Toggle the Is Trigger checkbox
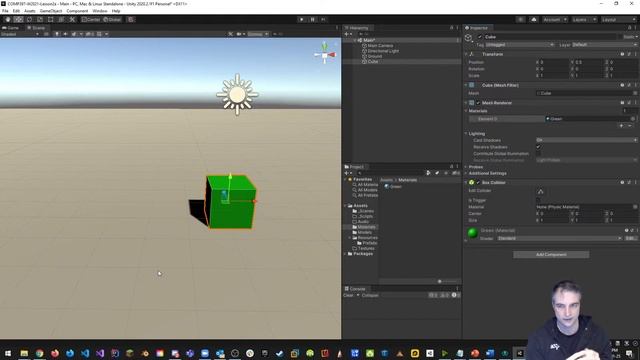Viewport: 640px width, 360px height. tap(538, 200)
